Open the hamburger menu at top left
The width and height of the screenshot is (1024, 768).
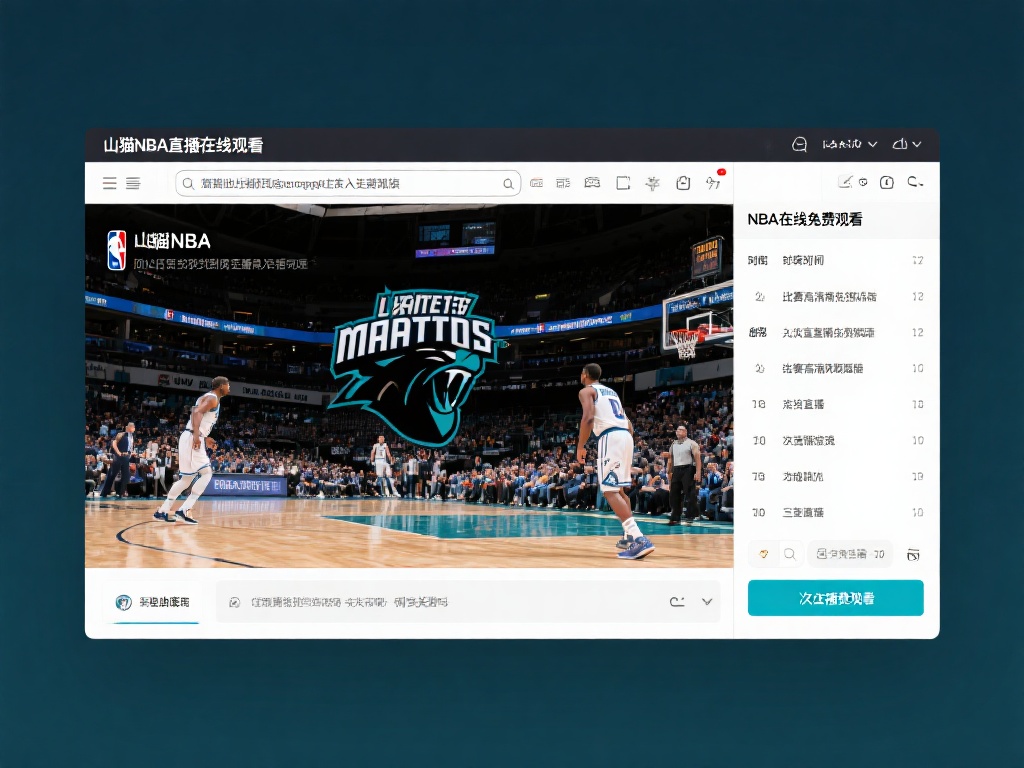point(110,183)
